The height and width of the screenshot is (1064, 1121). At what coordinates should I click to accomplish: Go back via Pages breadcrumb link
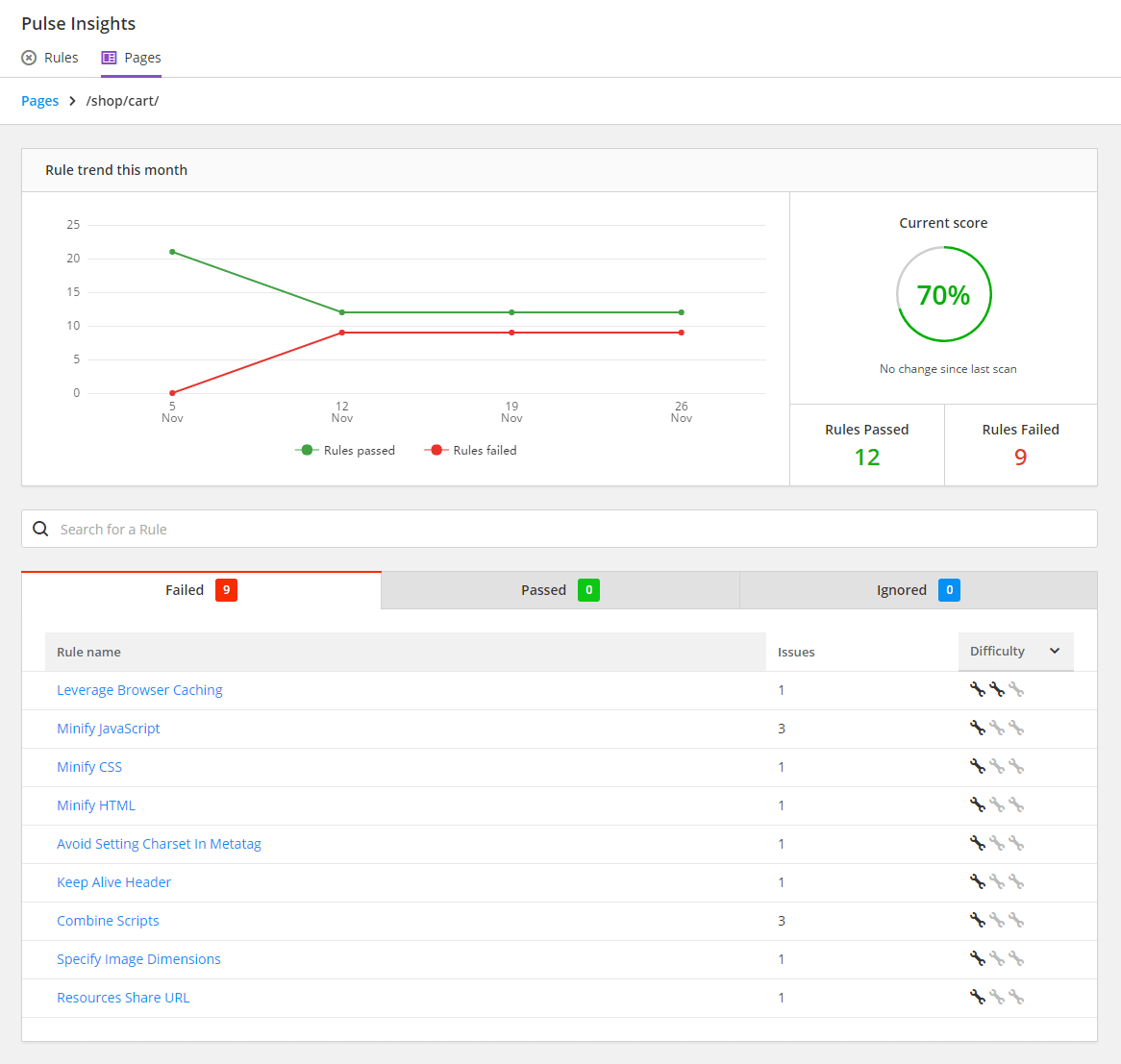[39, 101]
